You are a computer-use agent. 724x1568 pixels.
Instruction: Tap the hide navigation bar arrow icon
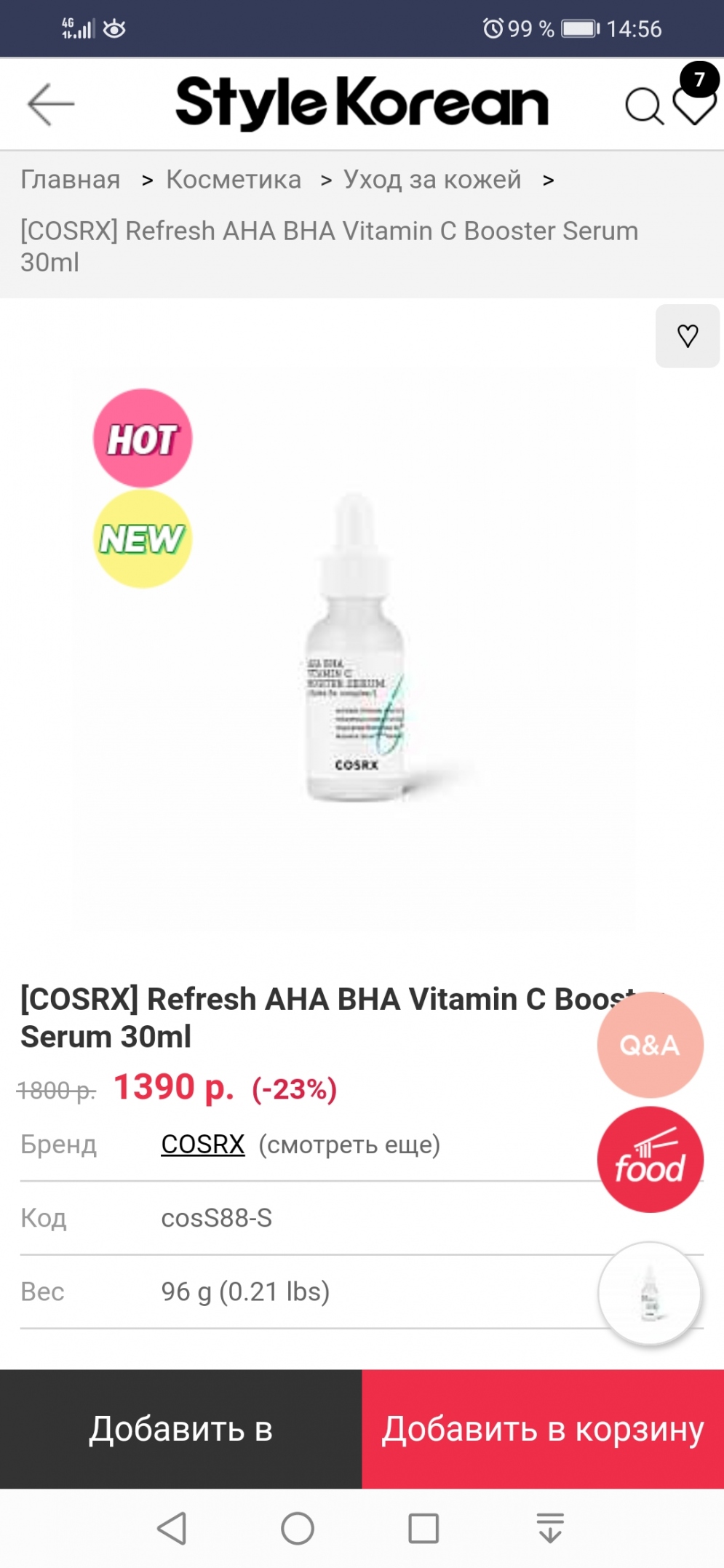click(550, 1528)
